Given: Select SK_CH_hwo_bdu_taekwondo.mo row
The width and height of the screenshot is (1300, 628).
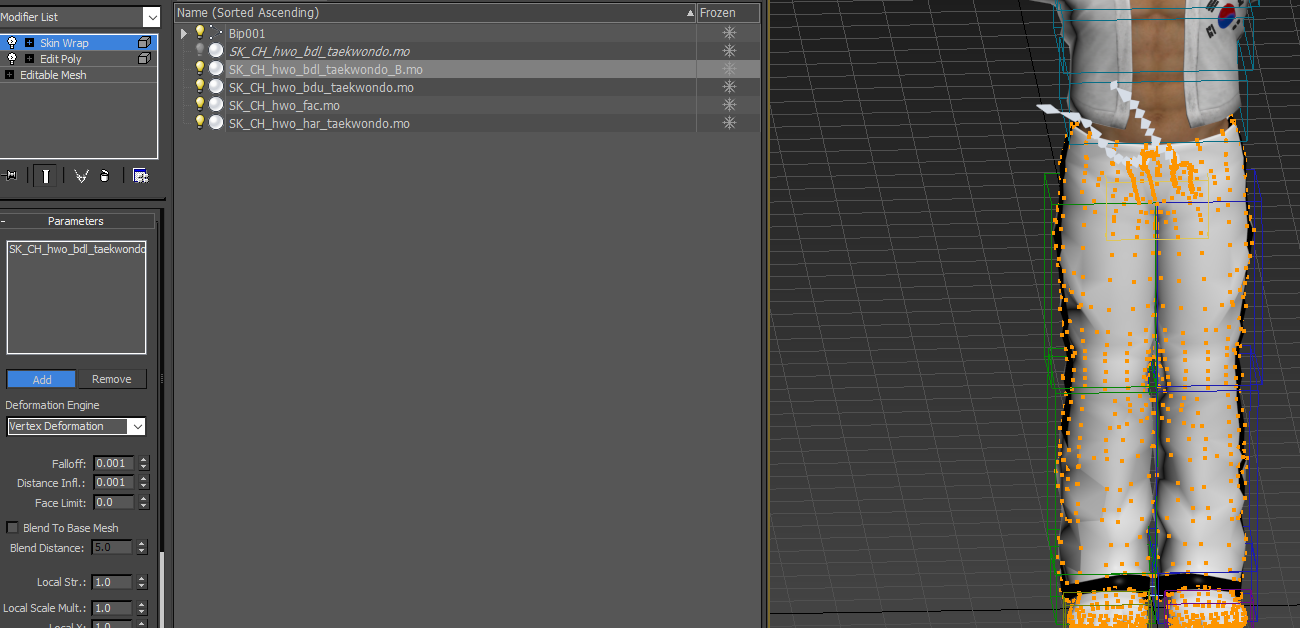Looking at the screenshot, I should click(x=467, y=87).
